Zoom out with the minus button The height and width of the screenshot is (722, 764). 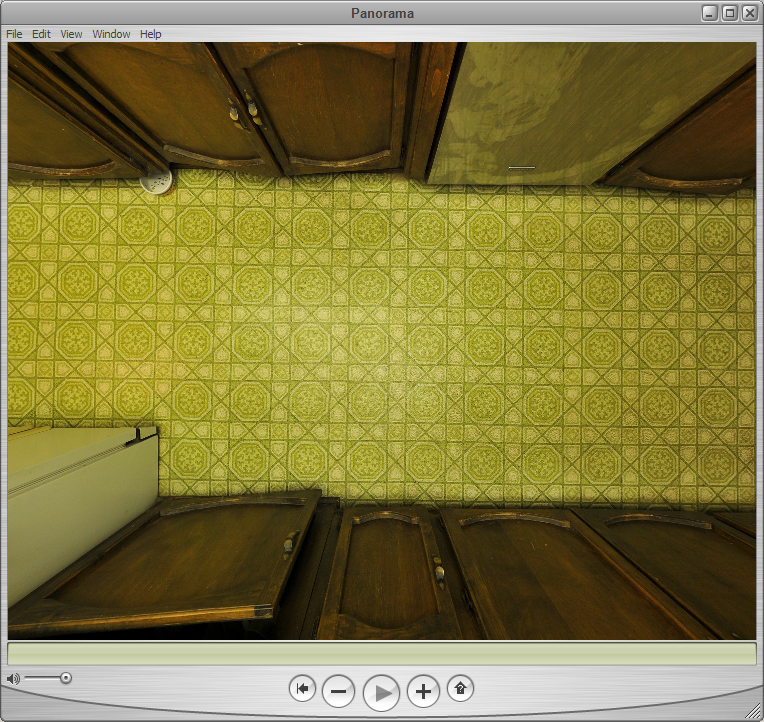[x=339, y=691]
